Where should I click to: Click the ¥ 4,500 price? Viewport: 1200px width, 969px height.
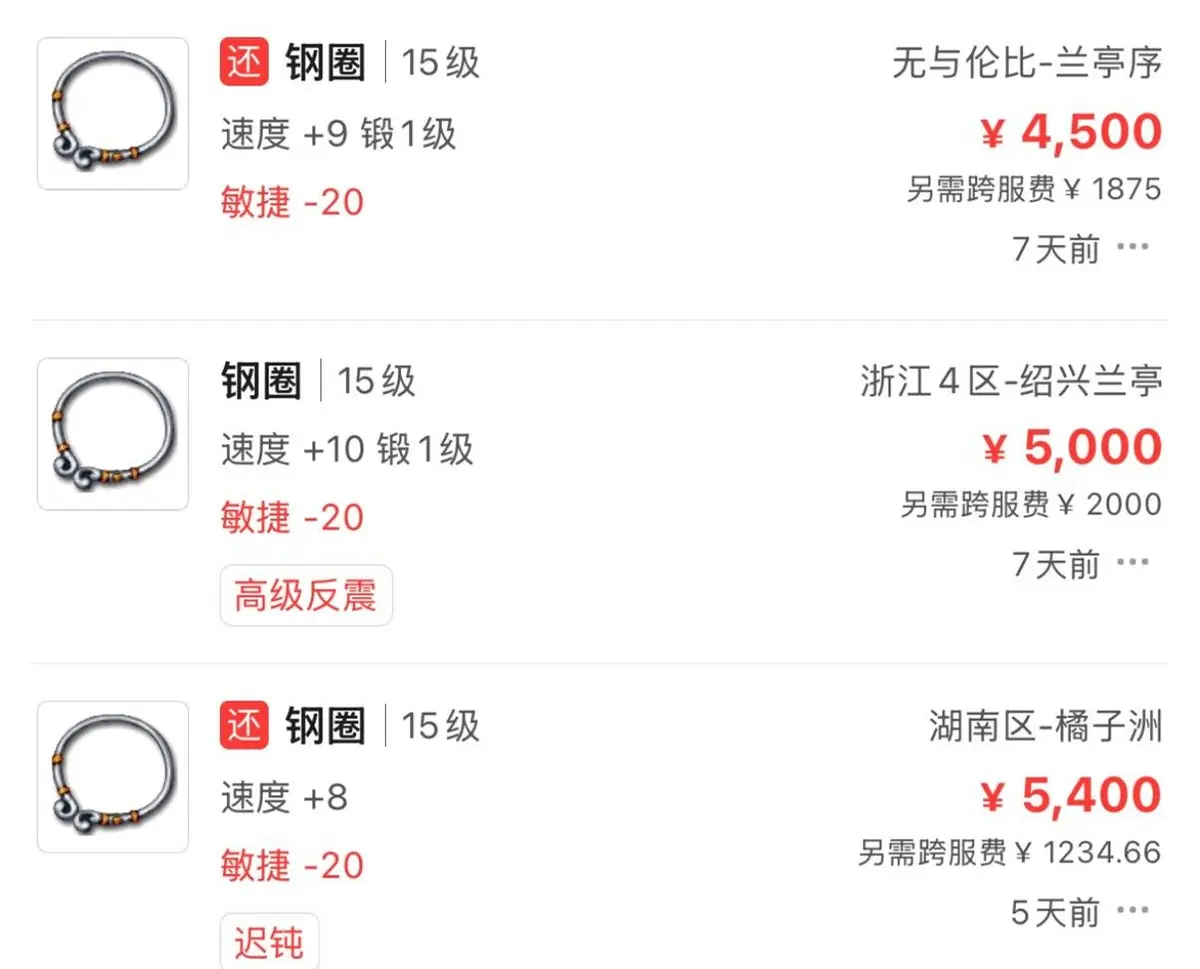[1072, 133]
